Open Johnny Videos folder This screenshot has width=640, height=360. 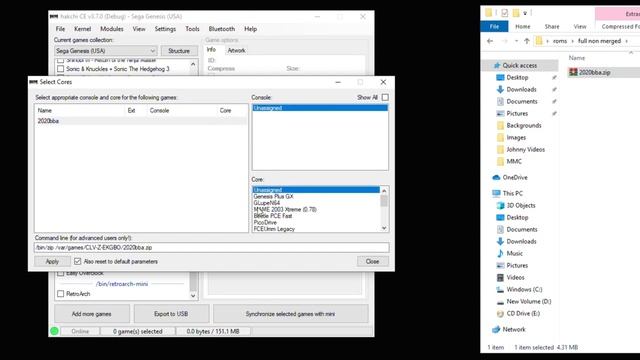525,149
